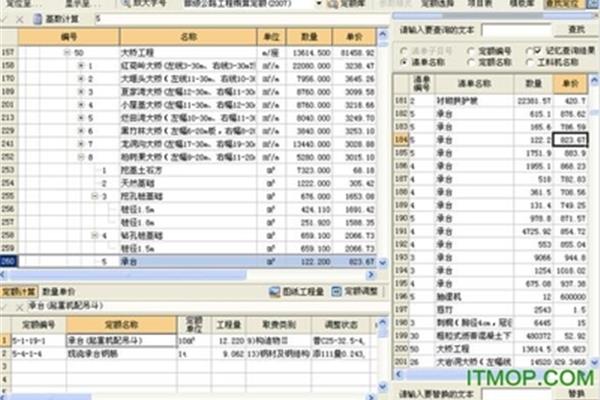Click the checkmark icon before 承台(起重机配吊斗)
Viewport: 600px width, 400px height.
[x=4, y=306]
